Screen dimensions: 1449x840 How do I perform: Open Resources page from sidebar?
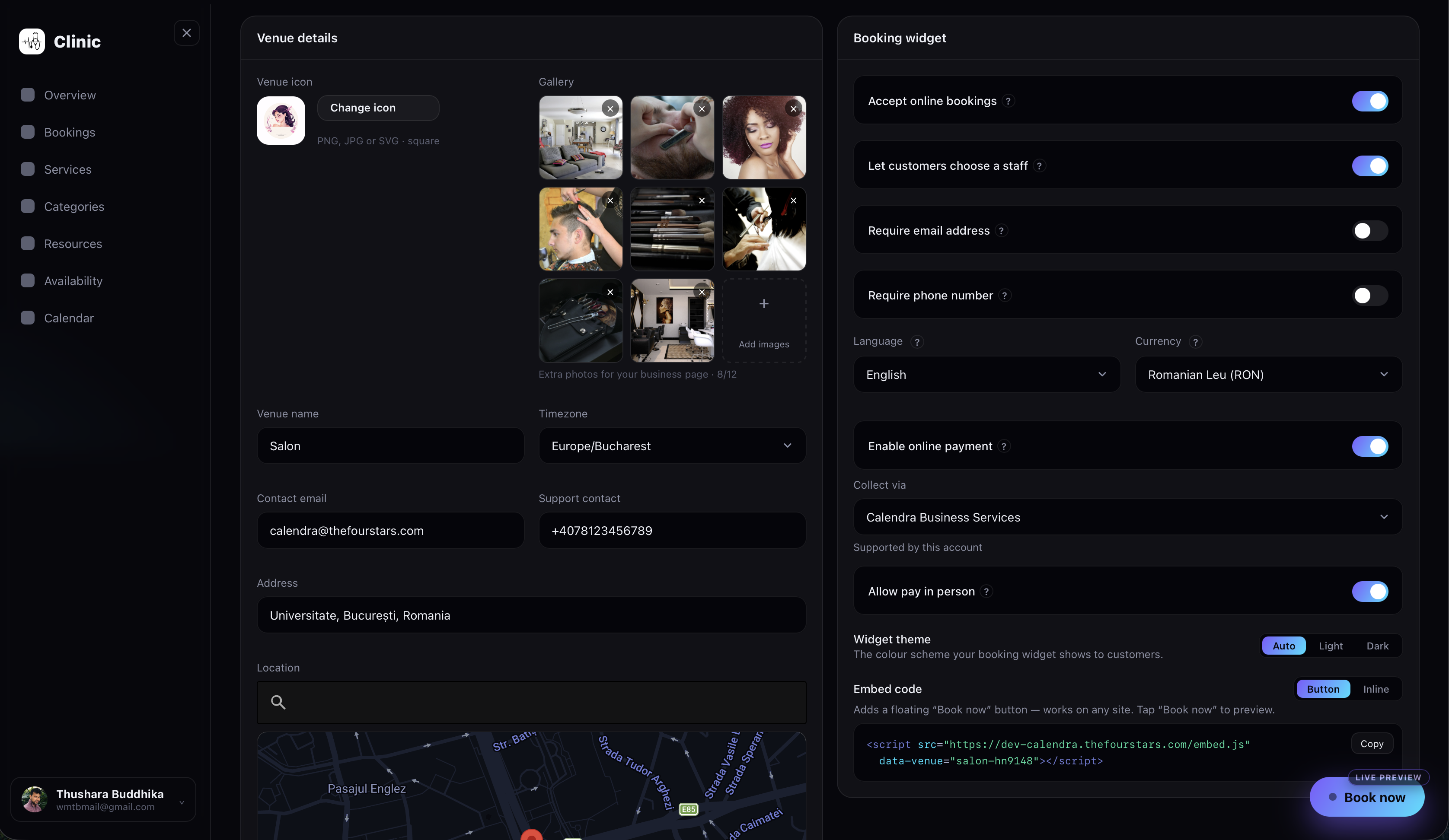click(x=73, y=244)
